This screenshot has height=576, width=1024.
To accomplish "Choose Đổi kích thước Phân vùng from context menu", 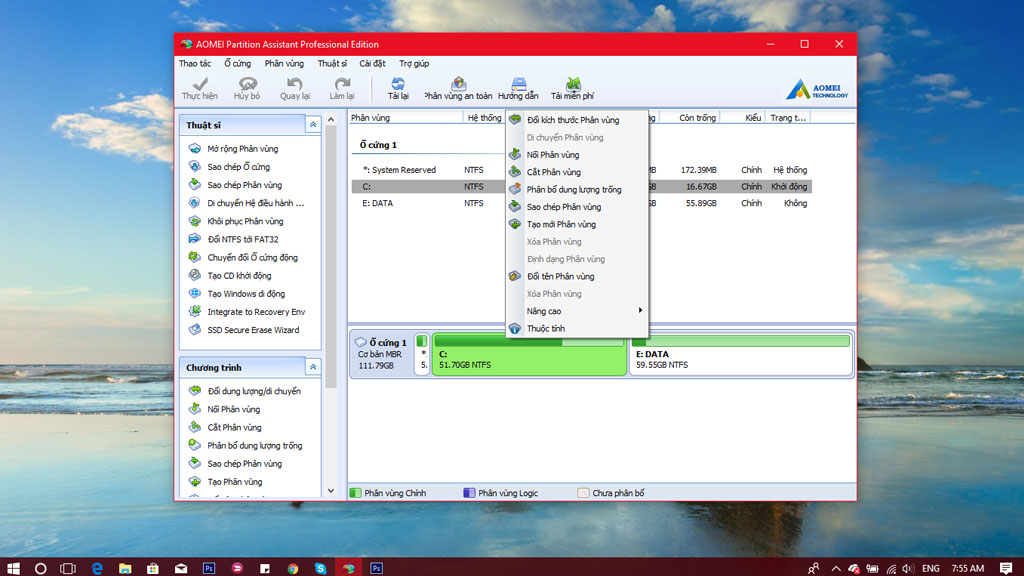I will (577, 120).
